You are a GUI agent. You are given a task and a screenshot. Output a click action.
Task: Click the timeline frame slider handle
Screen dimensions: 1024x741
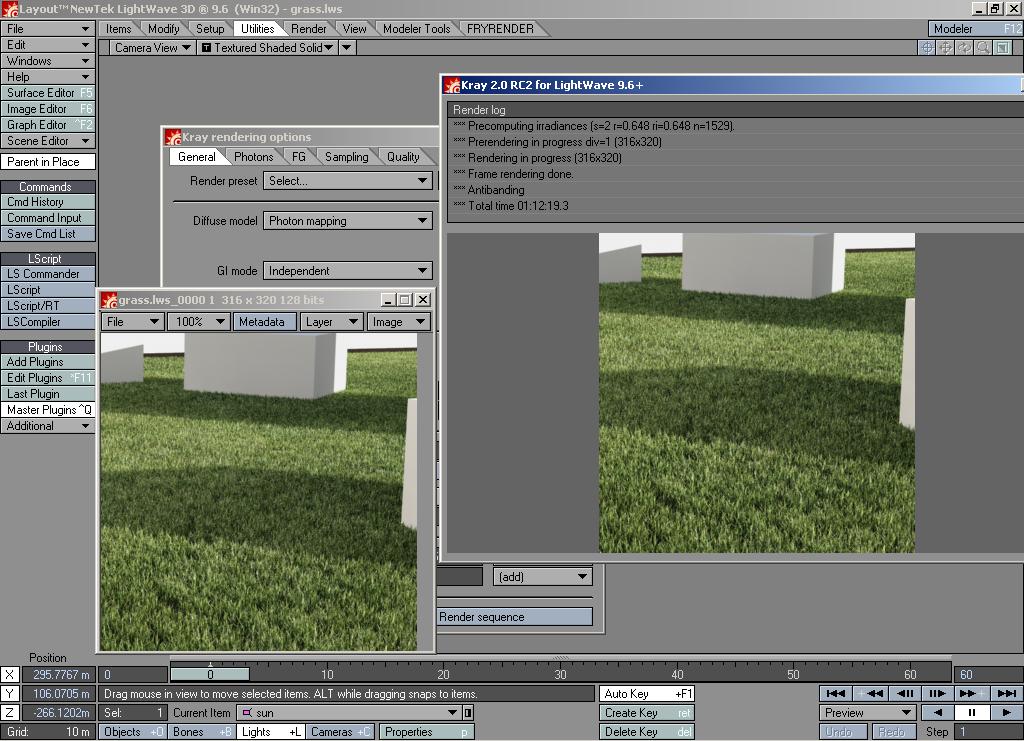click(x=210, y=675)
